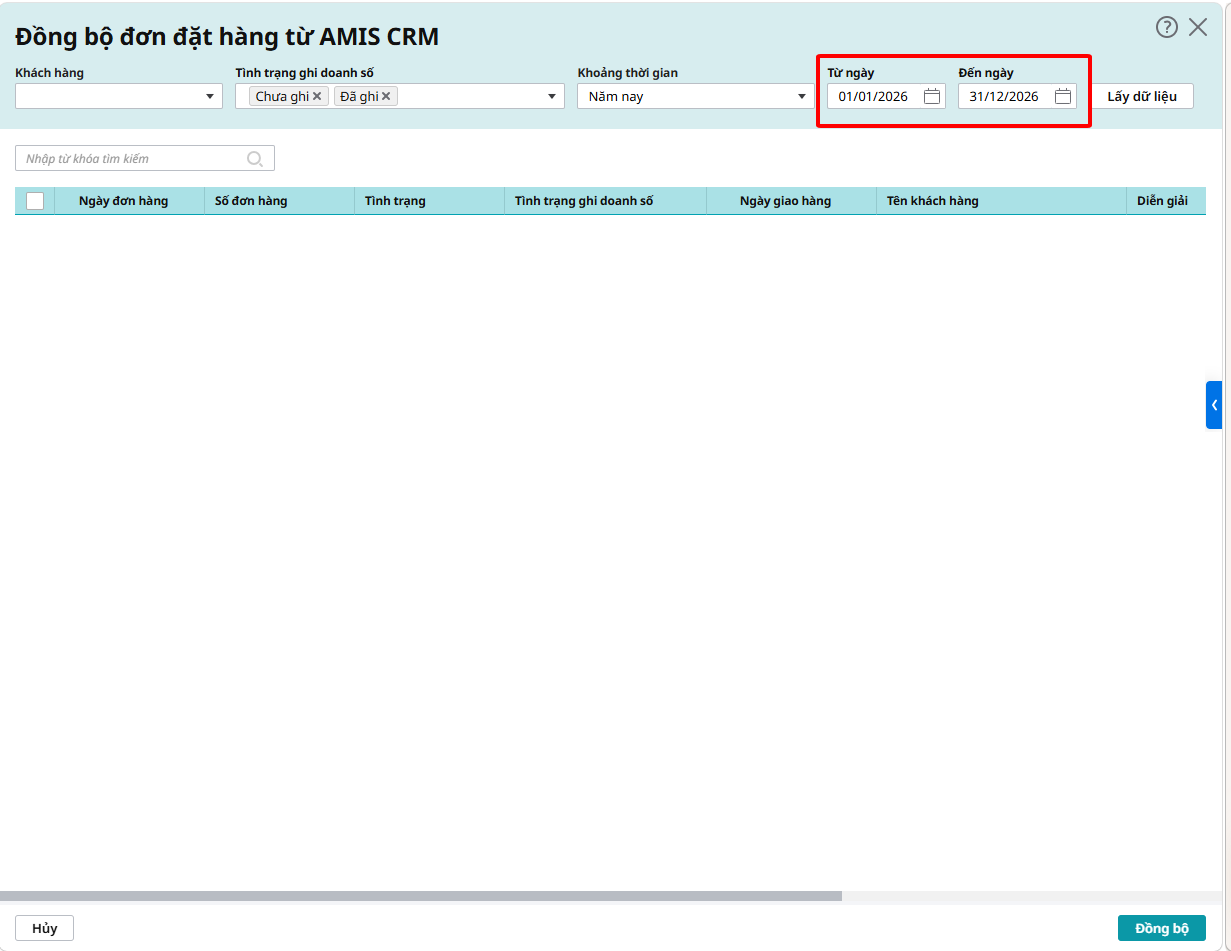The image size is (1231, 951).
Task: Remove the Đã ghi filter tag
Action: [386, 96]
